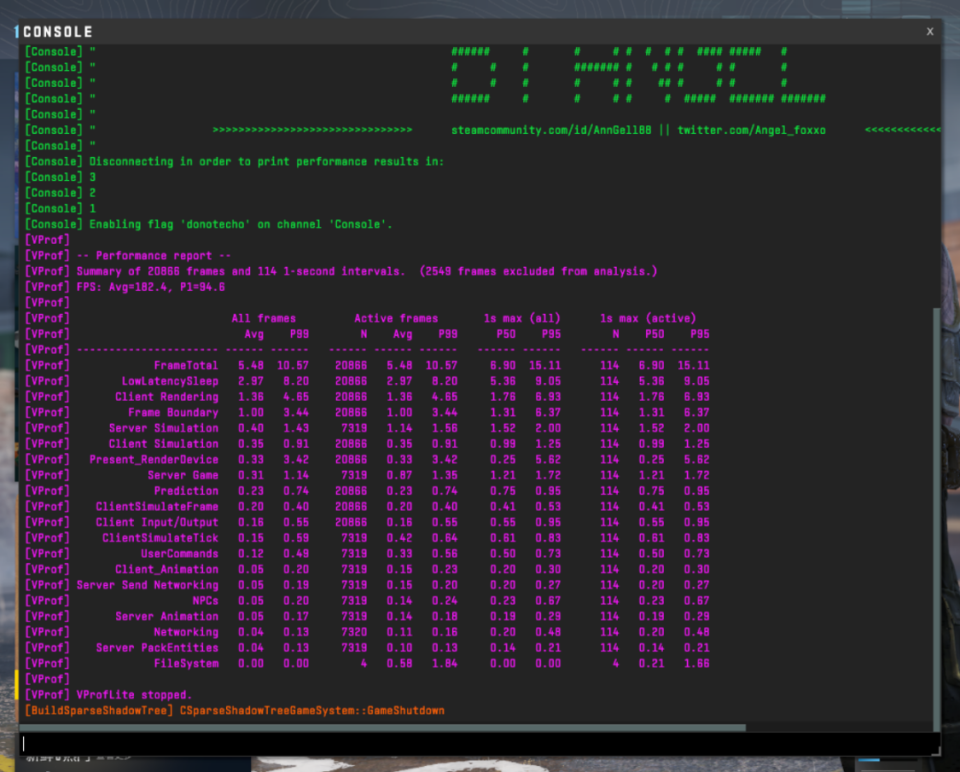Click the FileSystem active P99 value 1.84
This screenshot has height=772, width=960.
pyautogui.click(x=444, y=664)
